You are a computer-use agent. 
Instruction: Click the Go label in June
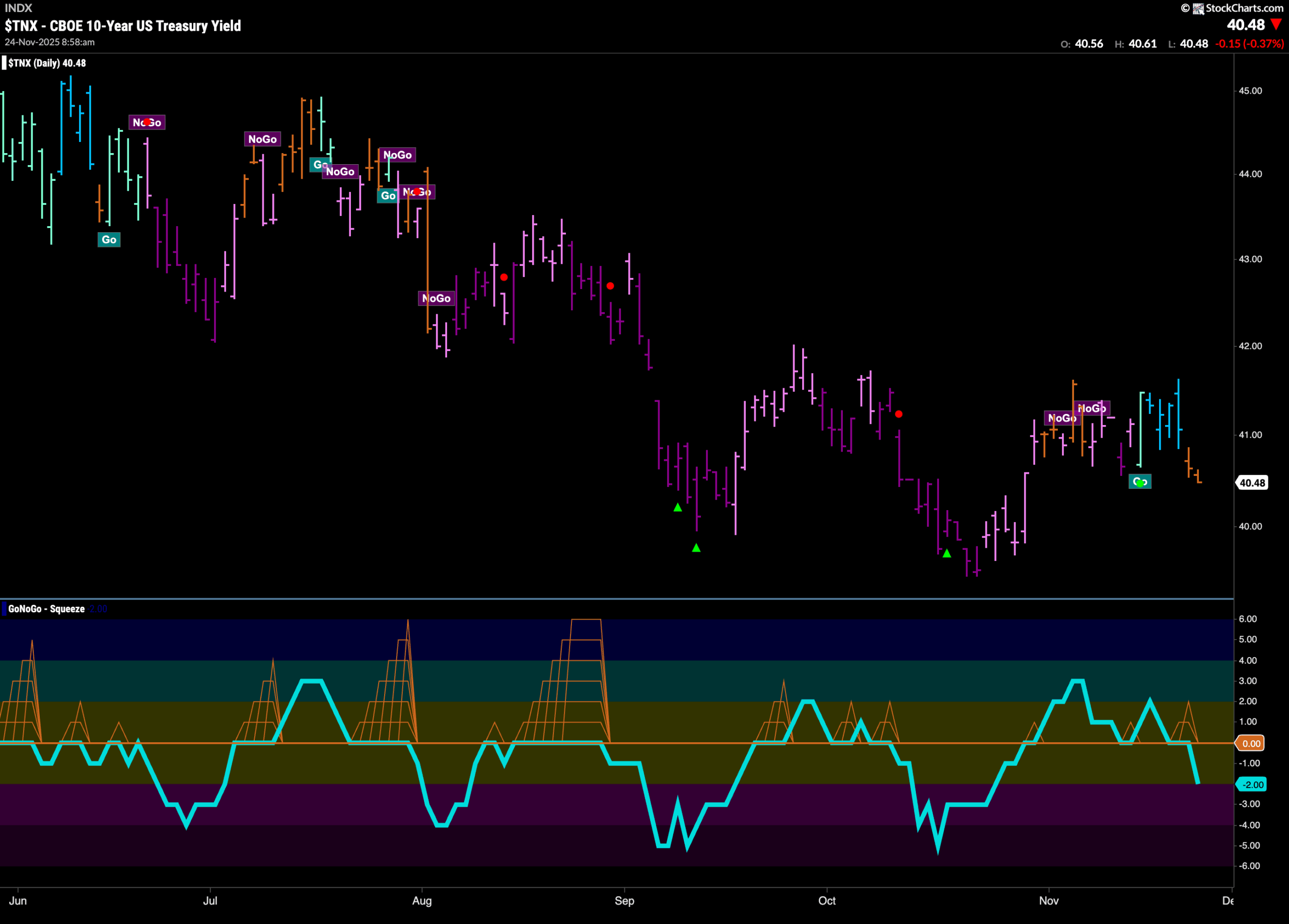[109, 240]
